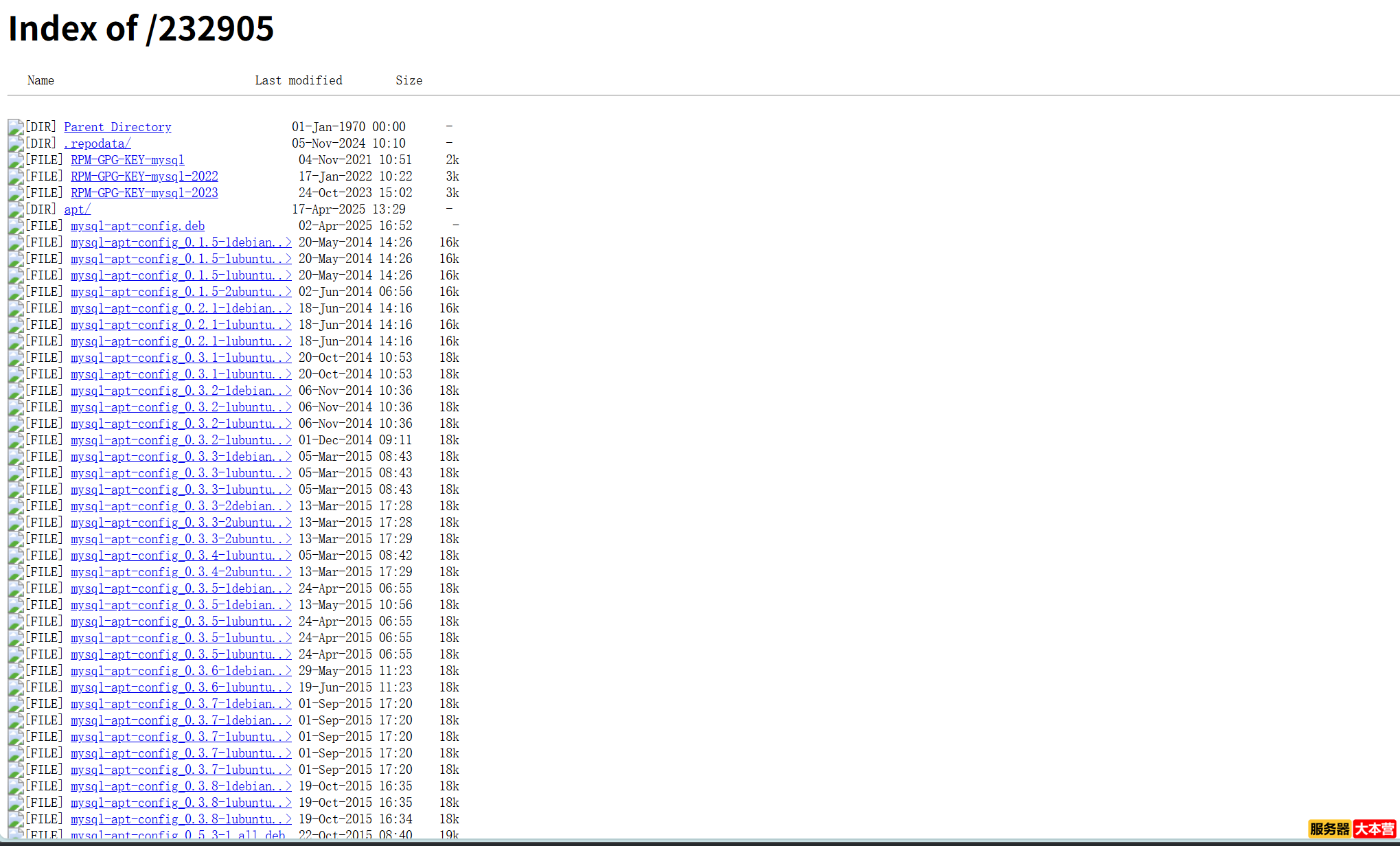The width and height of the screenshot is (1400, 846).
Task: Open mysql-apt-config_0.3.3-2debian link dated 13-Mar-2015
Action: tap(181, 506)
